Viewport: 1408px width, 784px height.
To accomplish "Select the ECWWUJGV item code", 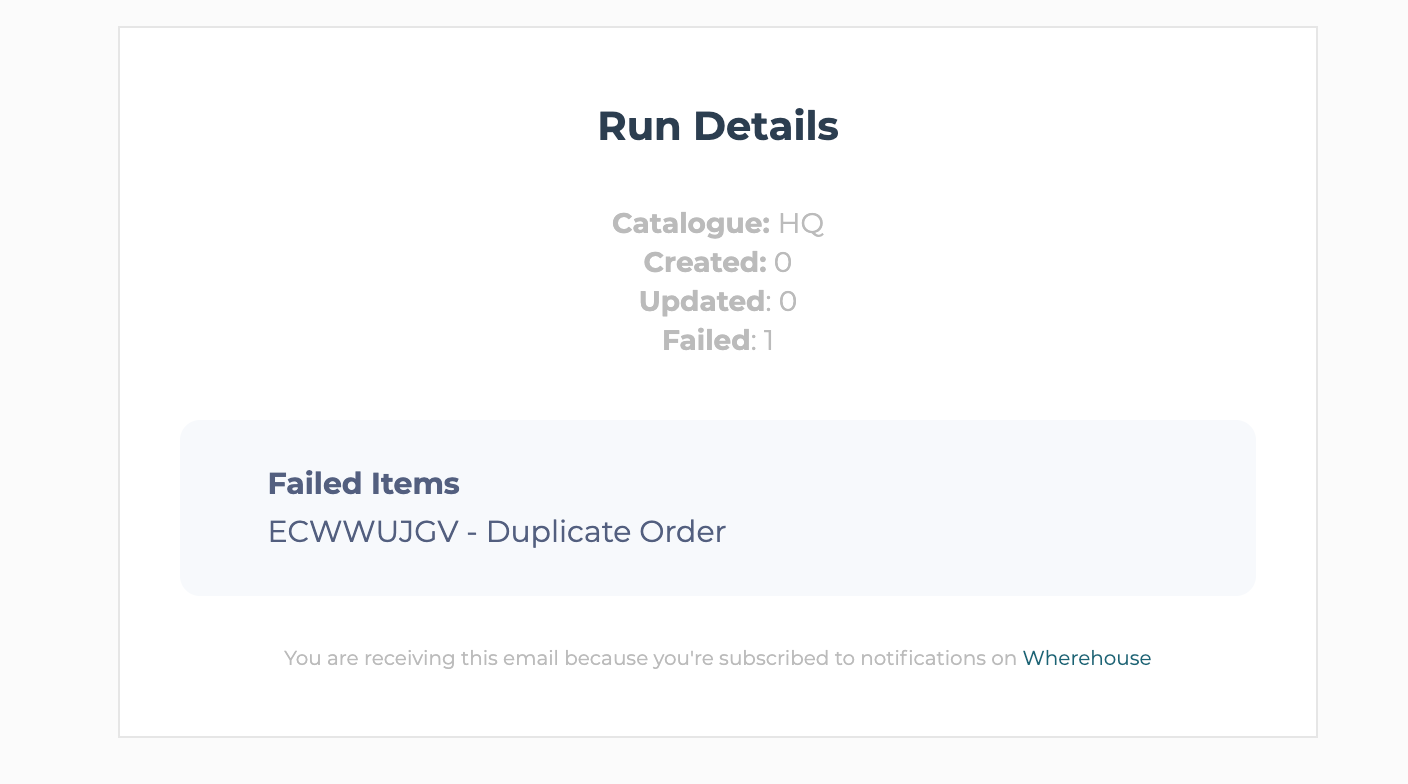I will (x=363, y=532).
